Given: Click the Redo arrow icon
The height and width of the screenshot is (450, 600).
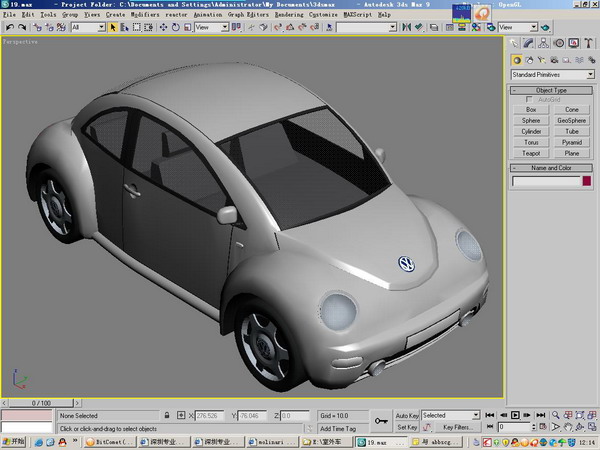Looking at the screenshot, I should pos(22,28).
